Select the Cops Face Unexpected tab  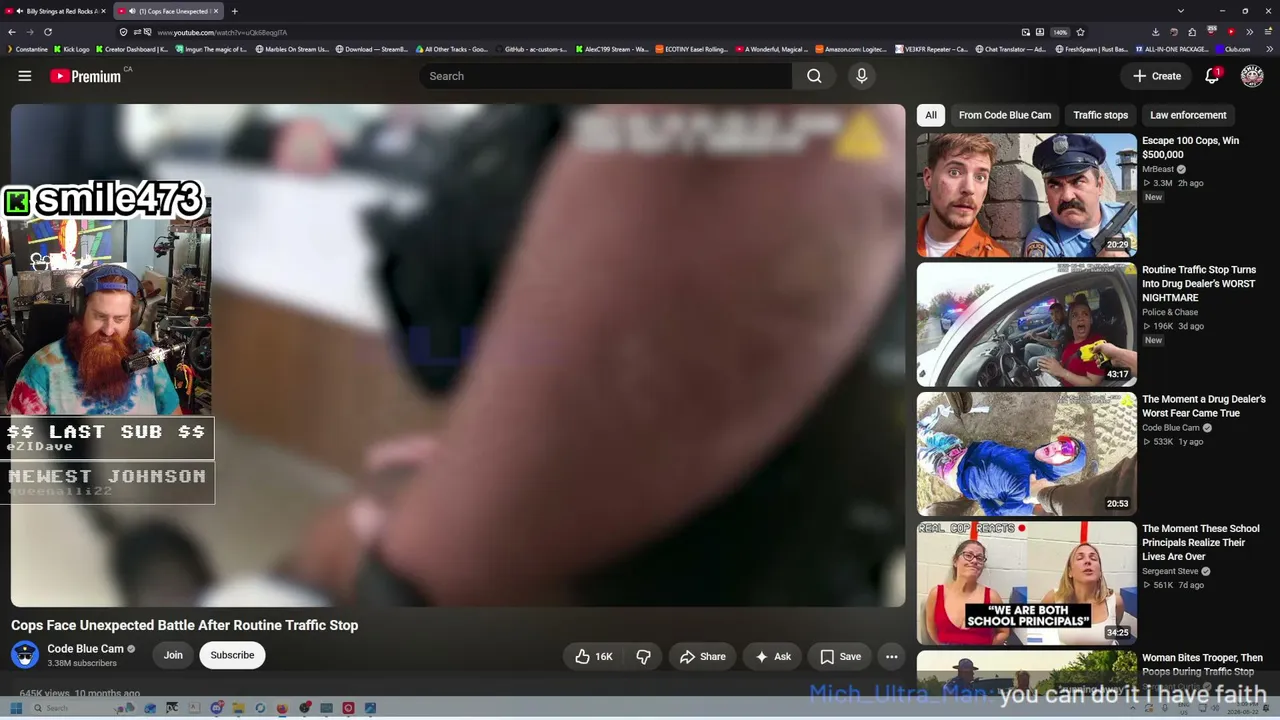point(168,11)
